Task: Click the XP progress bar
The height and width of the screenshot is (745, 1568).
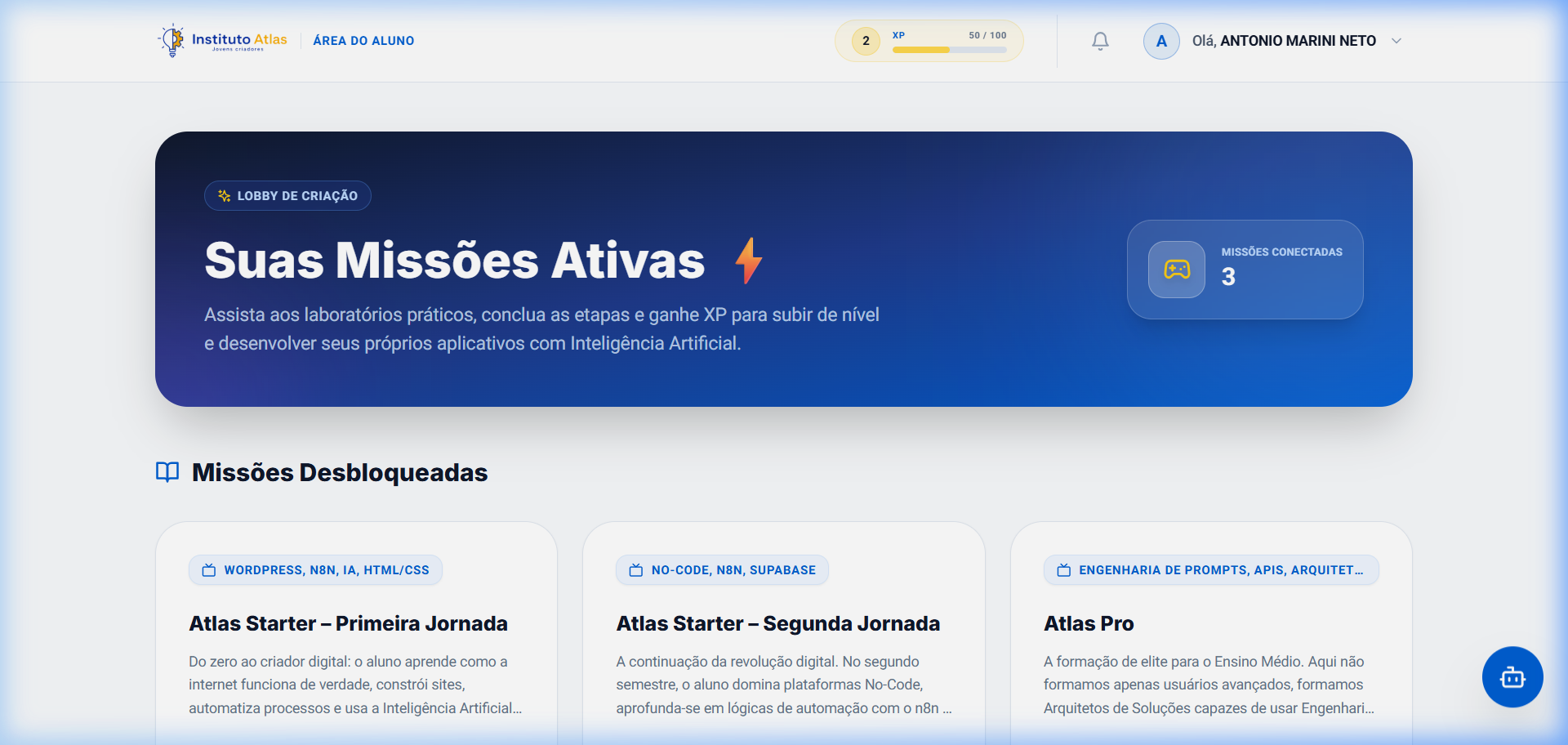Action: [x=949, y=50]
